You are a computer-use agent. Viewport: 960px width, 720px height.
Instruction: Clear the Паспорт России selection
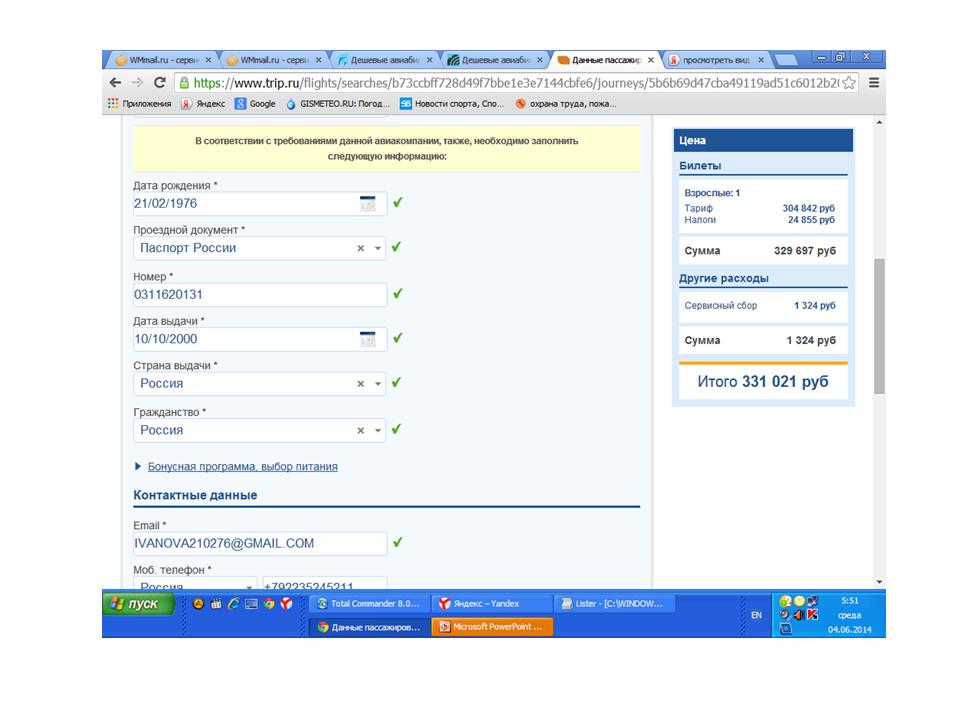click(x=361, y=249)
